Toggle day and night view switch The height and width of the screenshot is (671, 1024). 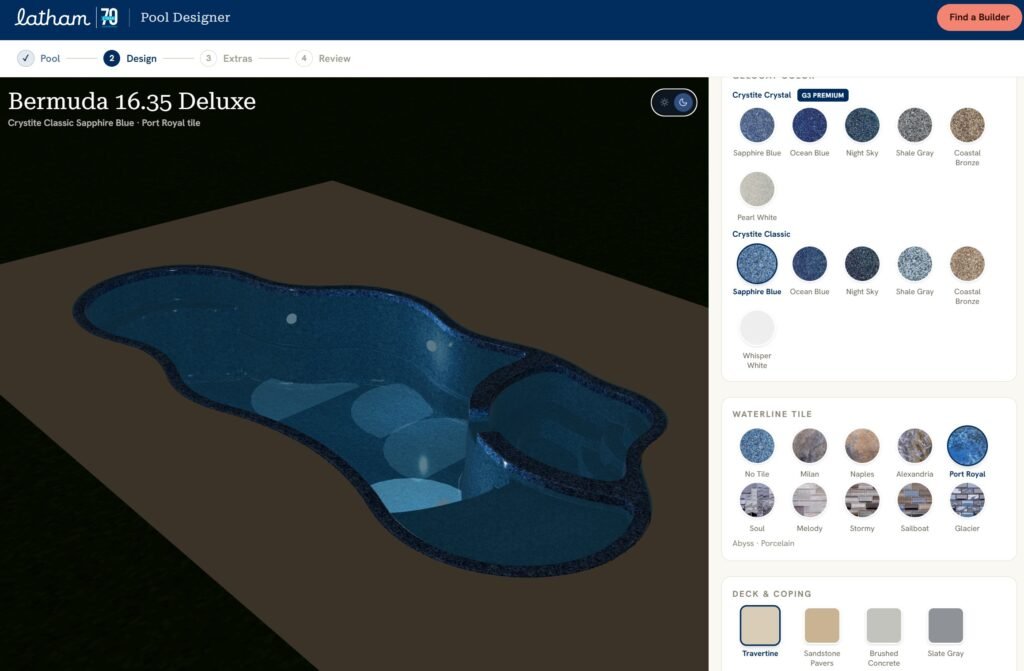[674, 103]
